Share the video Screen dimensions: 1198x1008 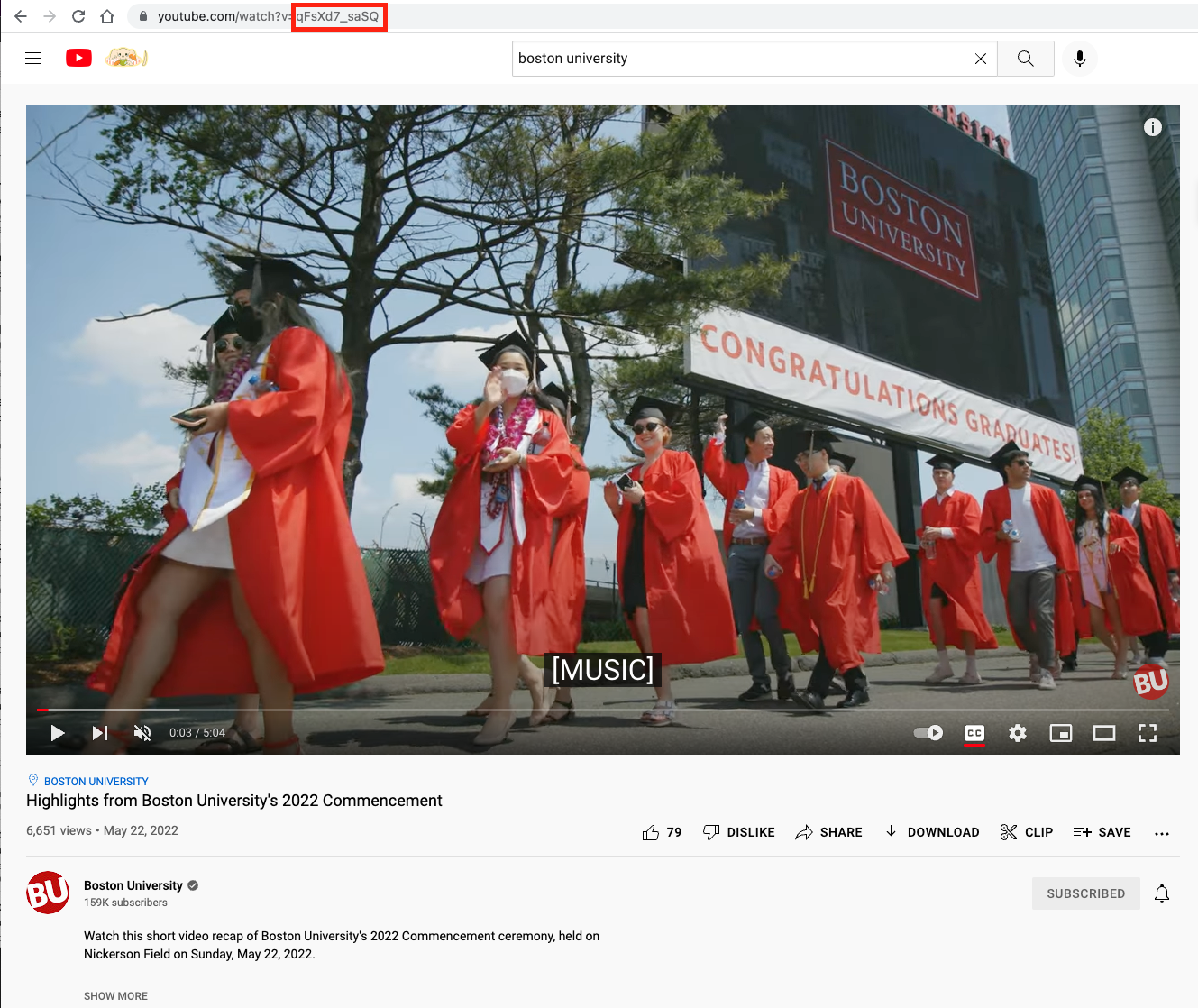pos(828,832)
